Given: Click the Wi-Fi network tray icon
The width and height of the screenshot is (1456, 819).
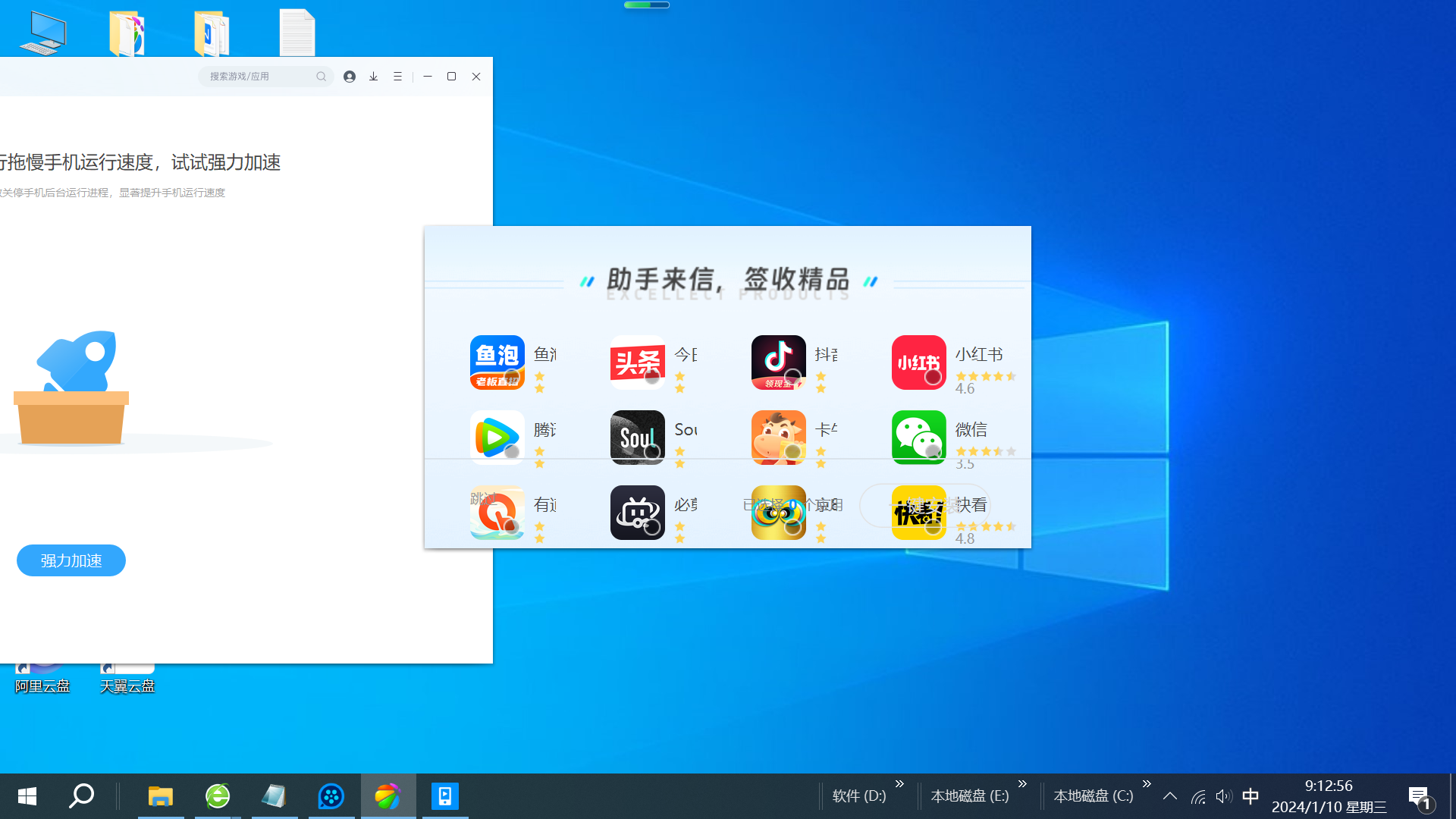Looking at the screenshot, I should (1198, 796).
